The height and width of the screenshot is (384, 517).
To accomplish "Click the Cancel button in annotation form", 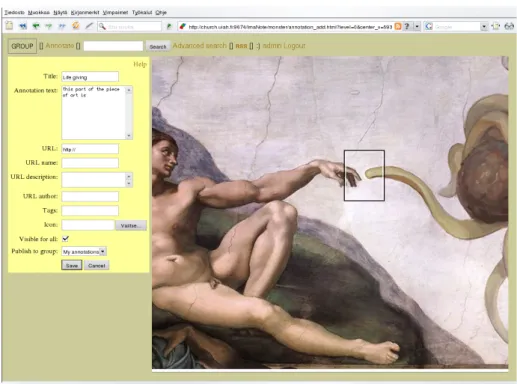I will [97, 265].
